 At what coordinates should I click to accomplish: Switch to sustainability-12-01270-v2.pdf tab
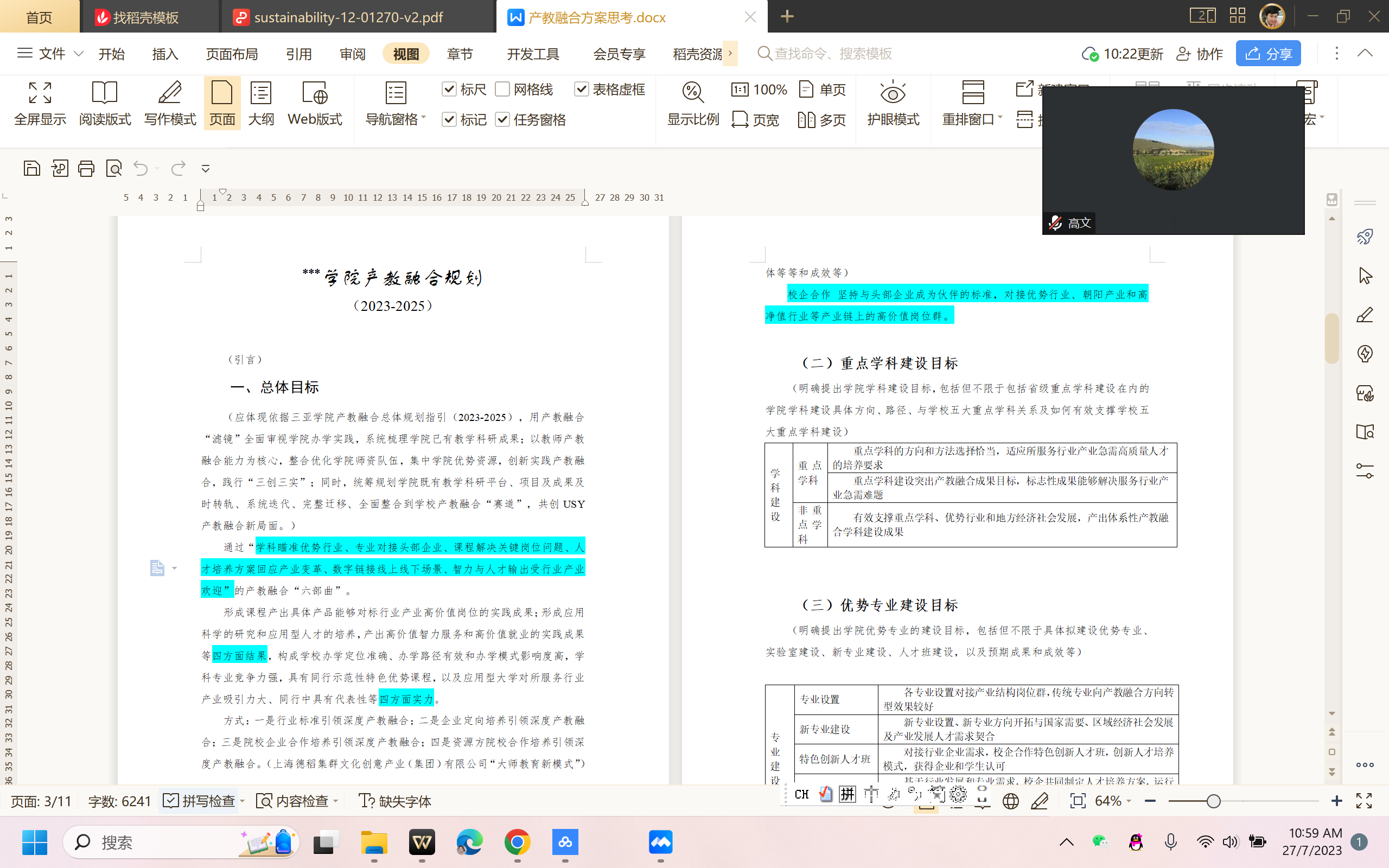coord(348,17)
